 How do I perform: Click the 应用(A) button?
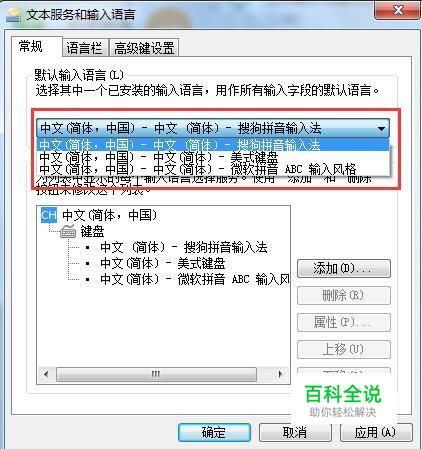pyautogui.click(x=376, y=432)
